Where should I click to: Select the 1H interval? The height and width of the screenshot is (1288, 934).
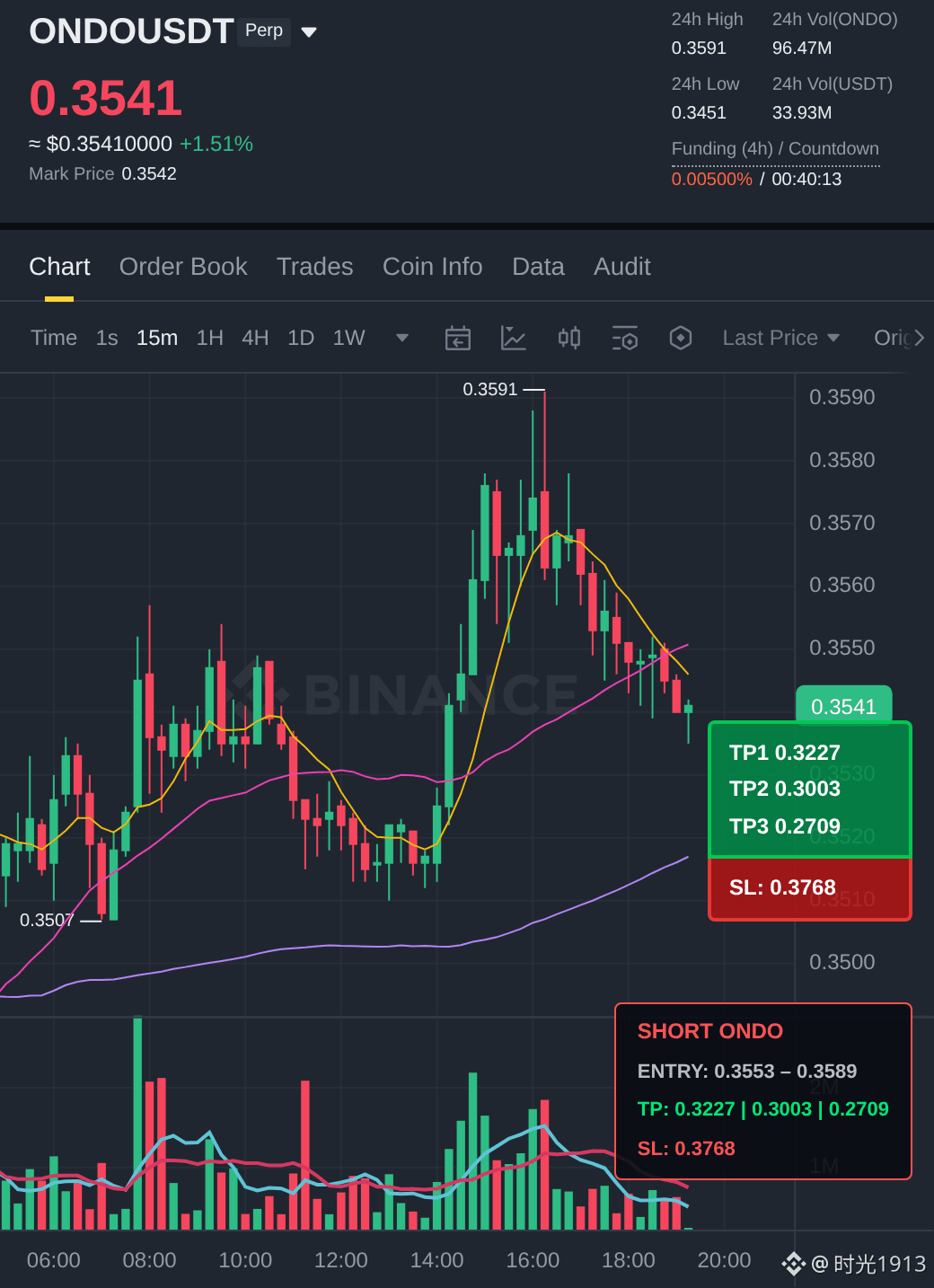click(x=209, y=338)
